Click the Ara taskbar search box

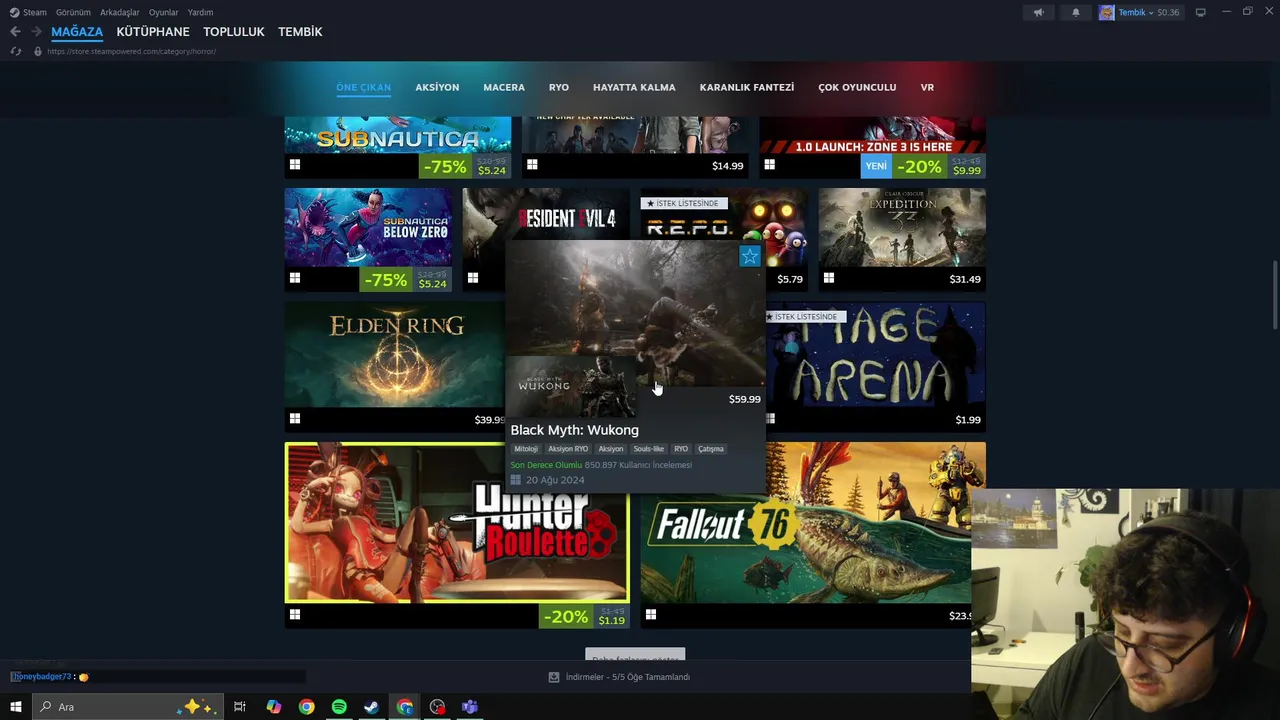click(126, 707)
